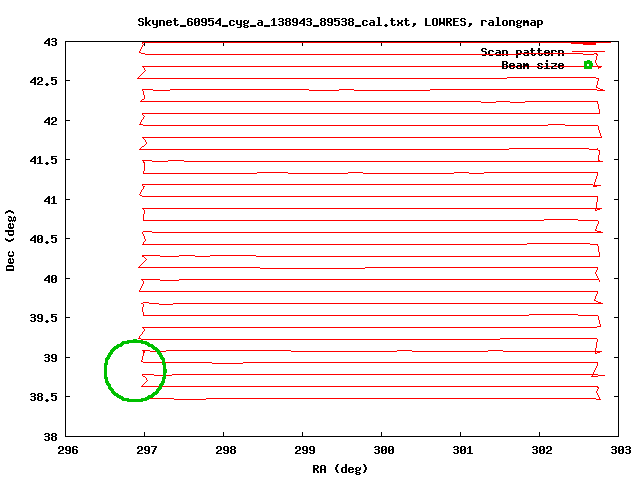
Task: Click the 296 tick label on RA axis
Action: coord(66,450)
